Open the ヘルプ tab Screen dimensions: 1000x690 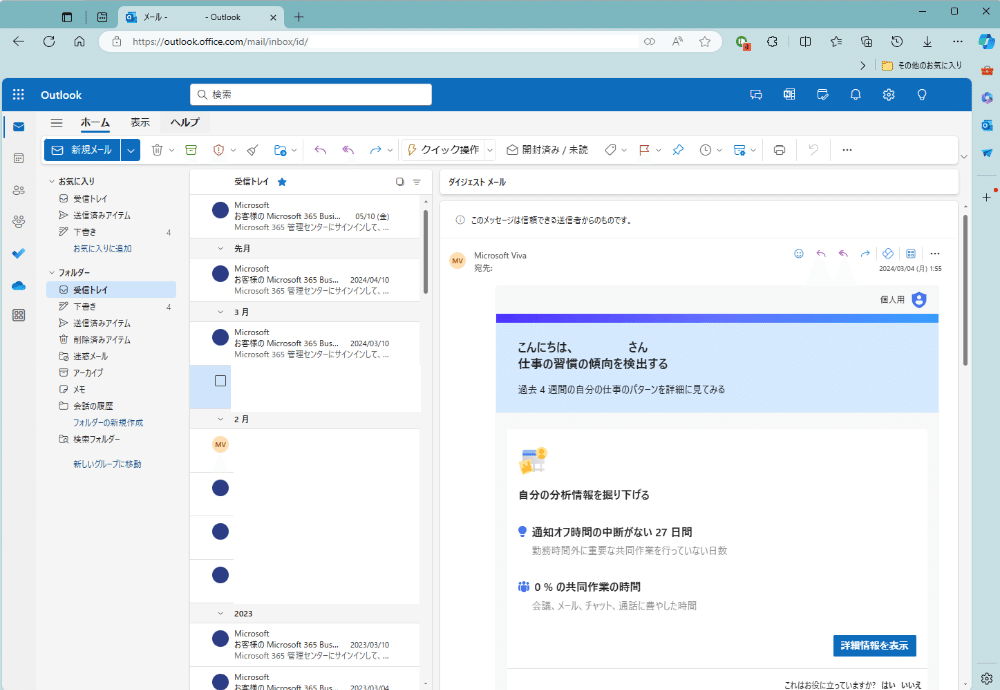185,122
